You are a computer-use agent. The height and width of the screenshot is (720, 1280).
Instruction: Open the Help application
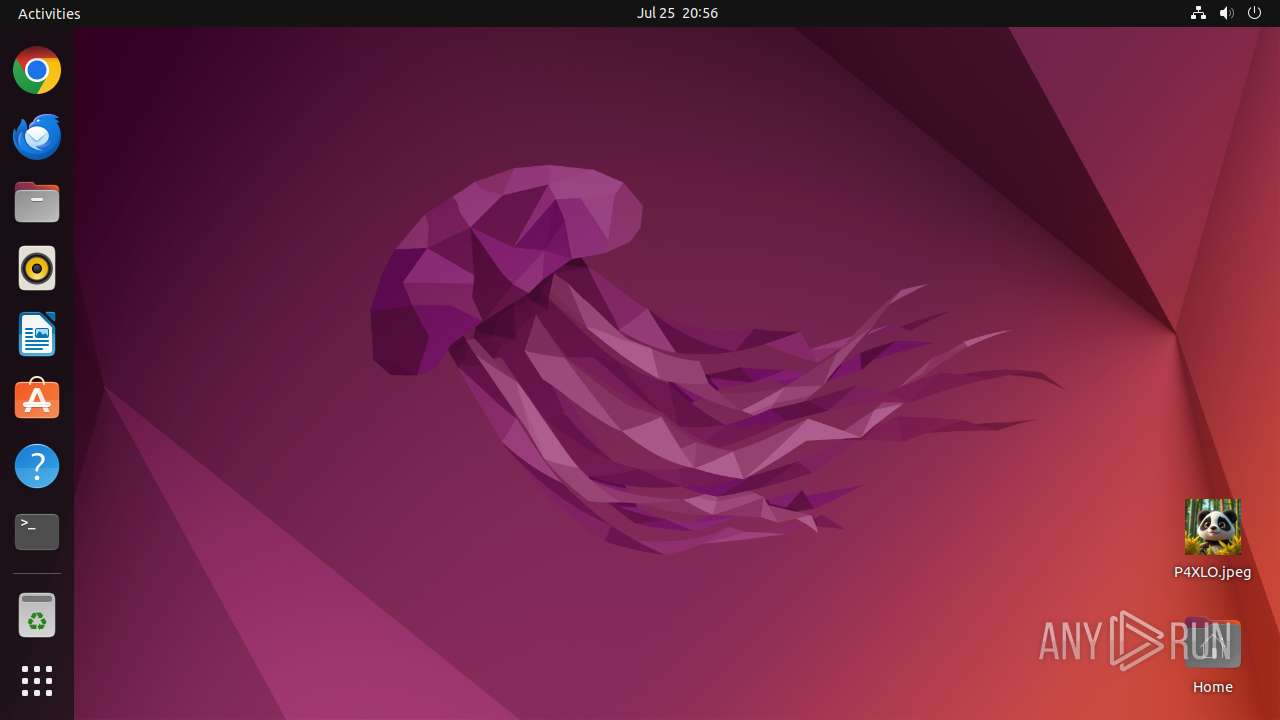[x=37, y=466]
